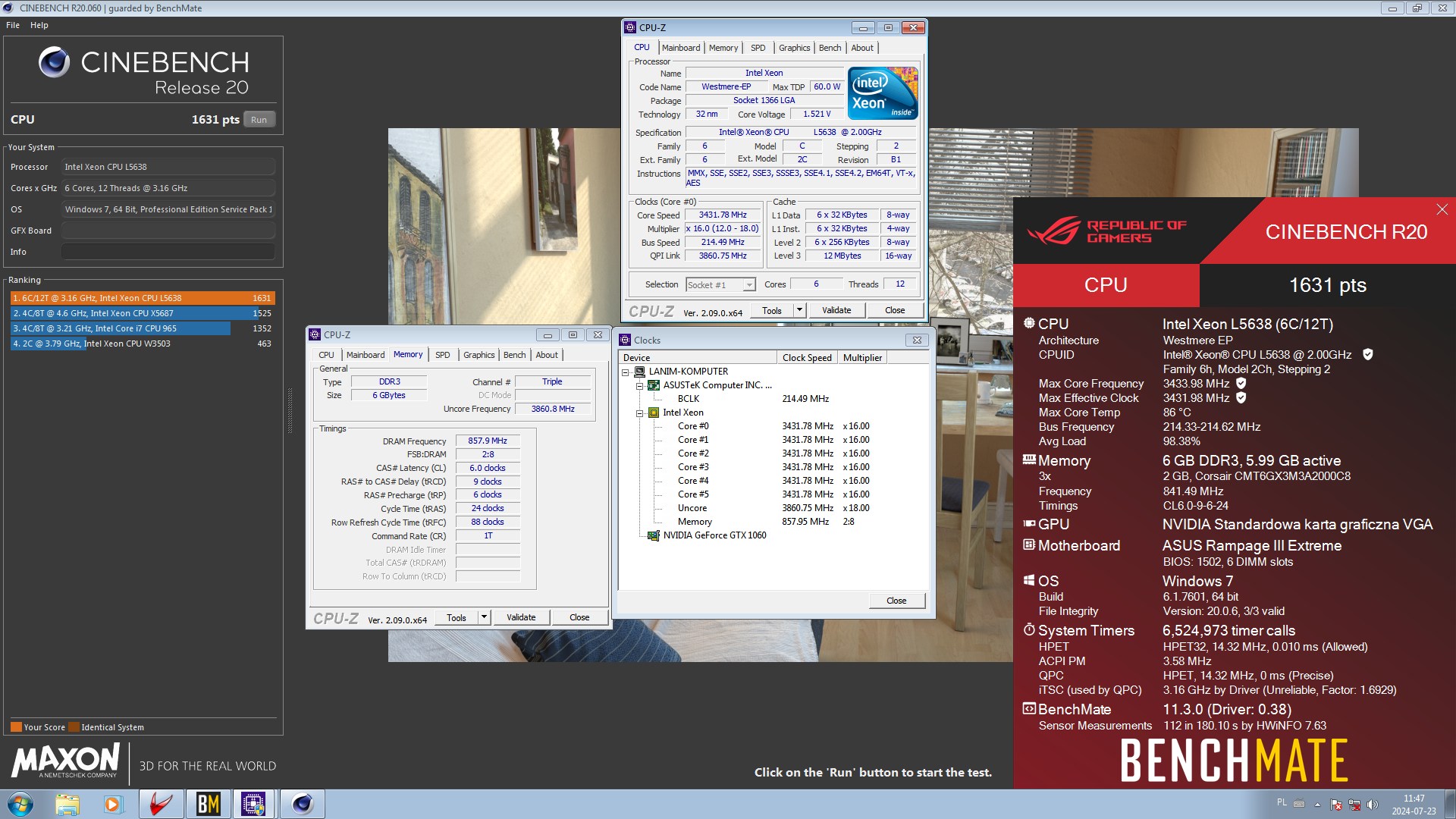The image size is (1456, 819).
Task: Open SPD tab in top CPU-Z window
Action: pyautogui.click(x=758, y=48)
